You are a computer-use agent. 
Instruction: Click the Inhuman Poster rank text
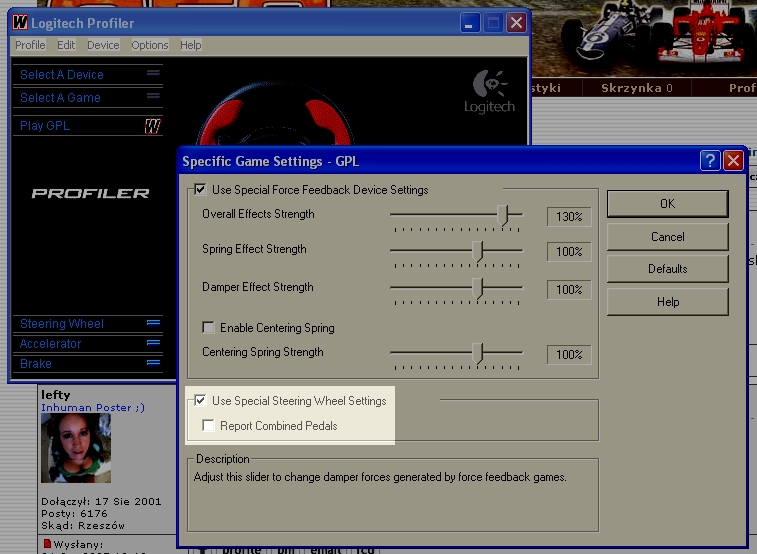point(93,407)
